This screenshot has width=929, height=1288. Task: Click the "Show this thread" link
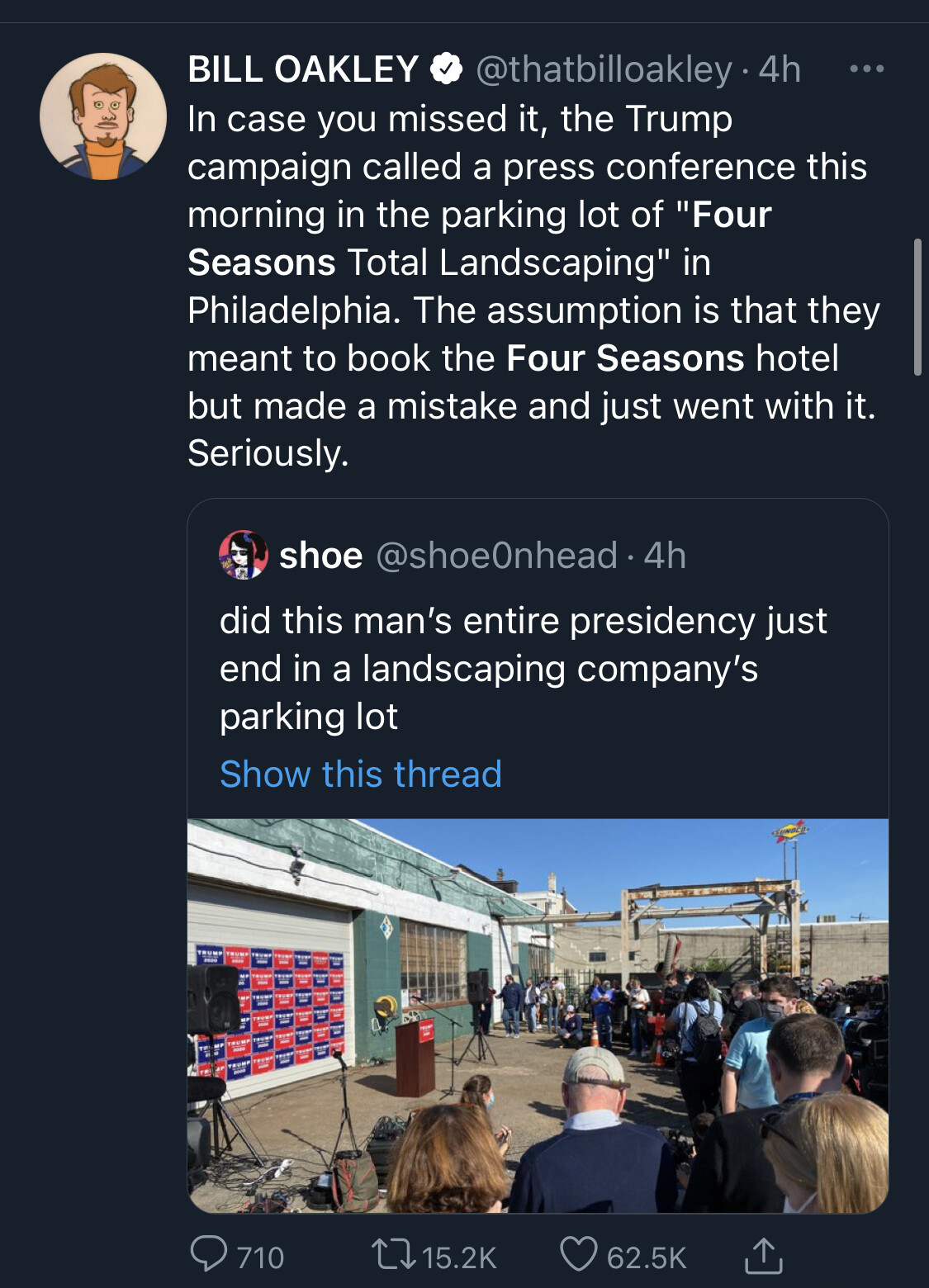click(x=361, y=774)
